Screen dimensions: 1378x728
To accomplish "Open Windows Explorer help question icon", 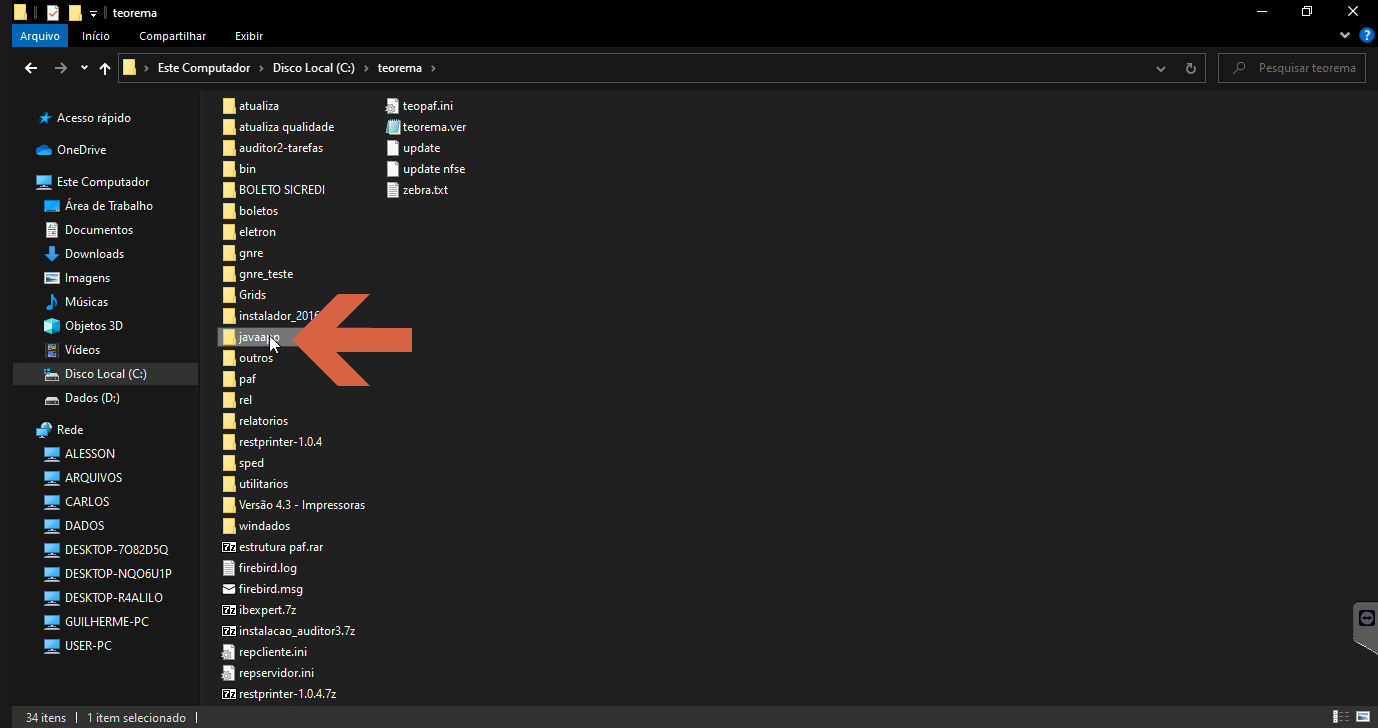I will 1367,35.
